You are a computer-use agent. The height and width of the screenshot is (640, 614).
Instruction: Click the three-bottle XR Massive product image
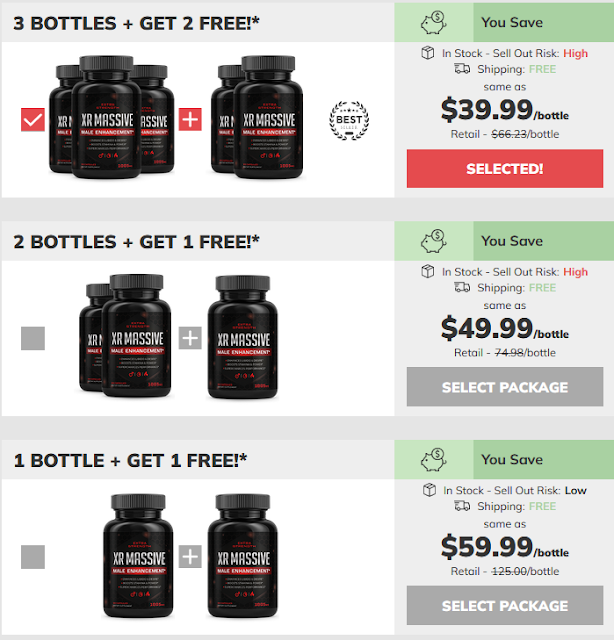point(112,117)
